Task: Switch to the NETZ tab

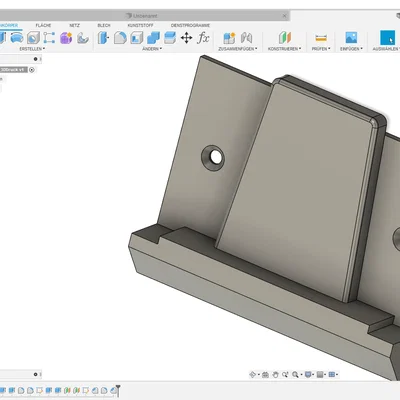Action: point(74,25)
